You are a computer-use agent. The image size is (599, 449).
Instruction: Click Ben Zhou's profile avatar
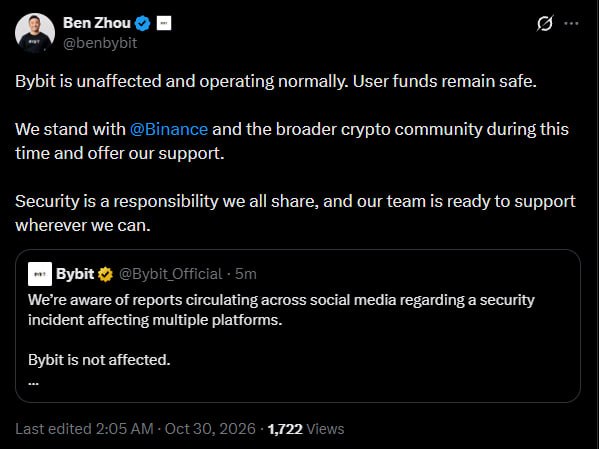35,32
